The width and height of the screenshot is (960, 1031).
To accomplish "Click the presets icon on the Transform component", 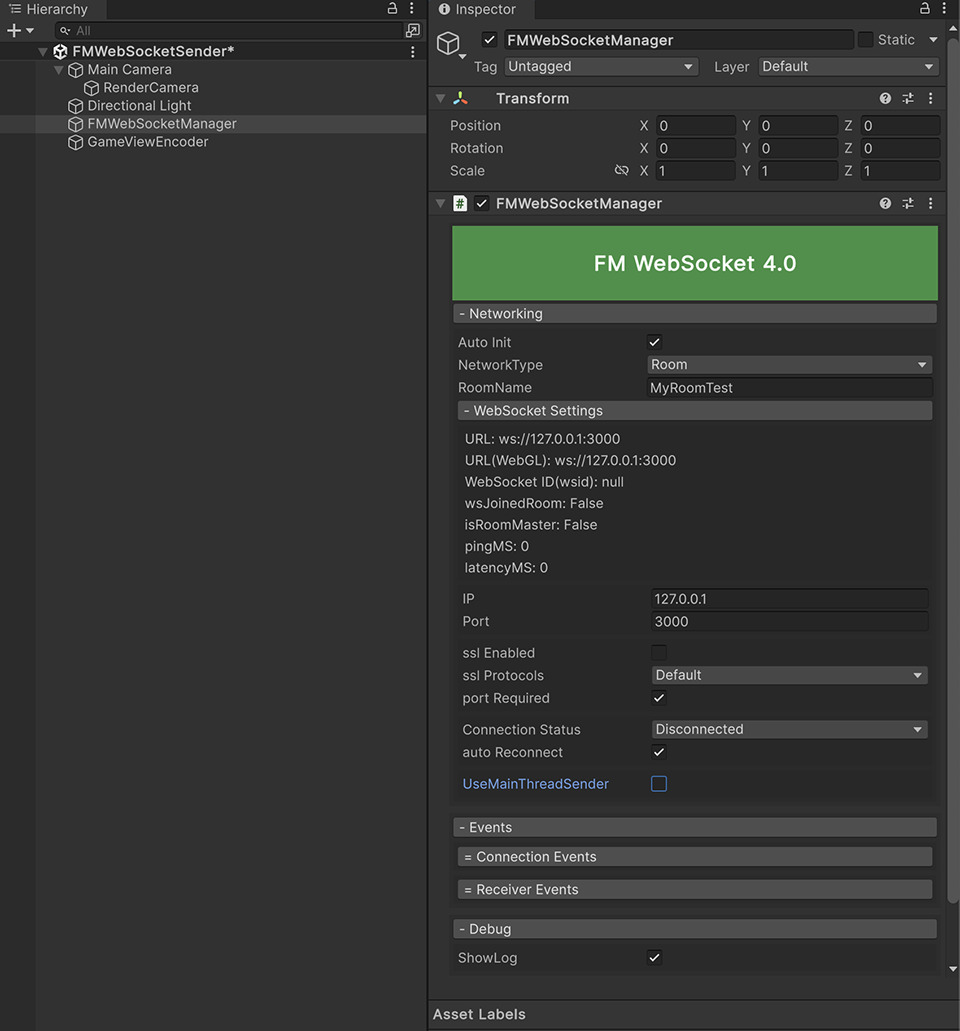I will click(x=907, y=98).
